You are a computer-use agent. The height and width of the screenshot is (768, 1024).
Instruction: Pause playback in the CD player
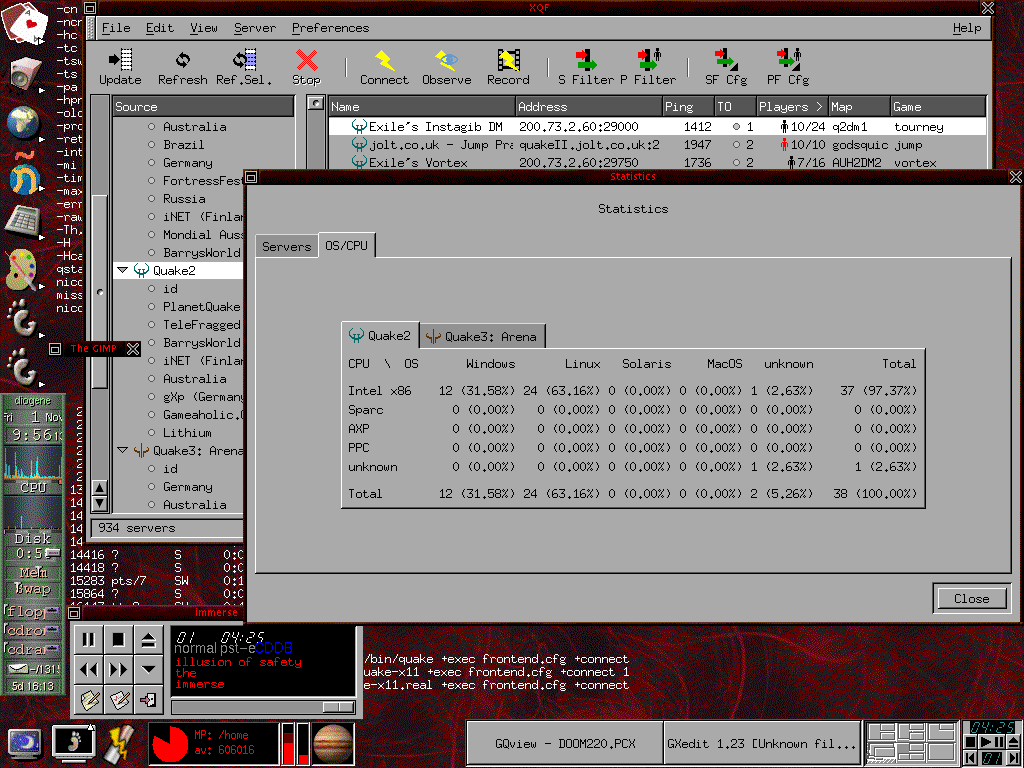point(88,639)
